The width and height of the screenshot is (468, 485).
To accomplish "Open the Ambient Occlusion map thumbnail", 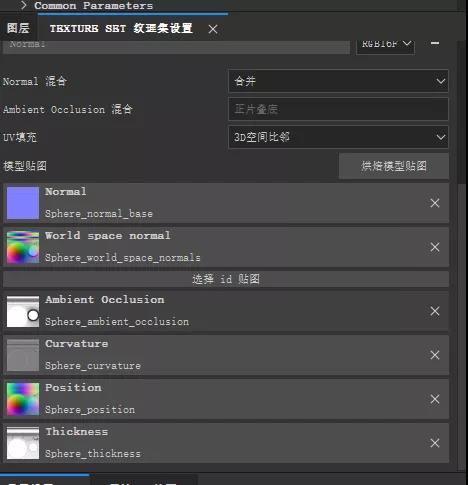I will pos(23,311).
